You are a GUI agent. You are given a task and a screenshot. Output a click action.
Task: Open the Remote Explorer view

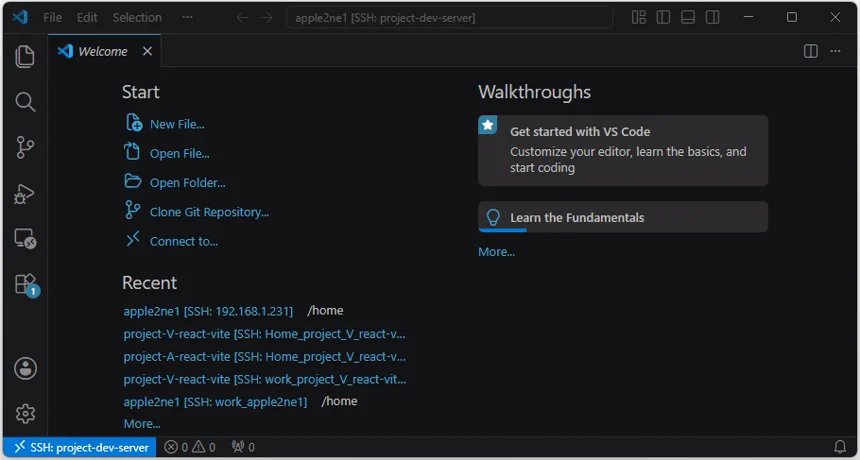pyautogui.click(x=25, y=239)
